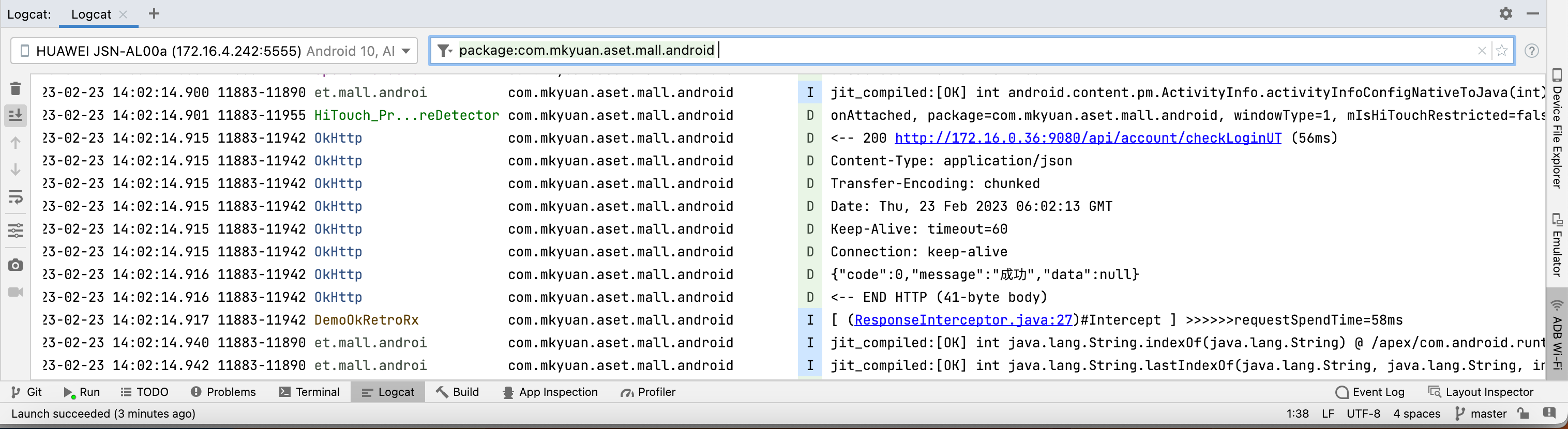The image size is (1568, 429).
Task: Close the Logcat tab
Action: pyautogui.click(x=123, y=14)
